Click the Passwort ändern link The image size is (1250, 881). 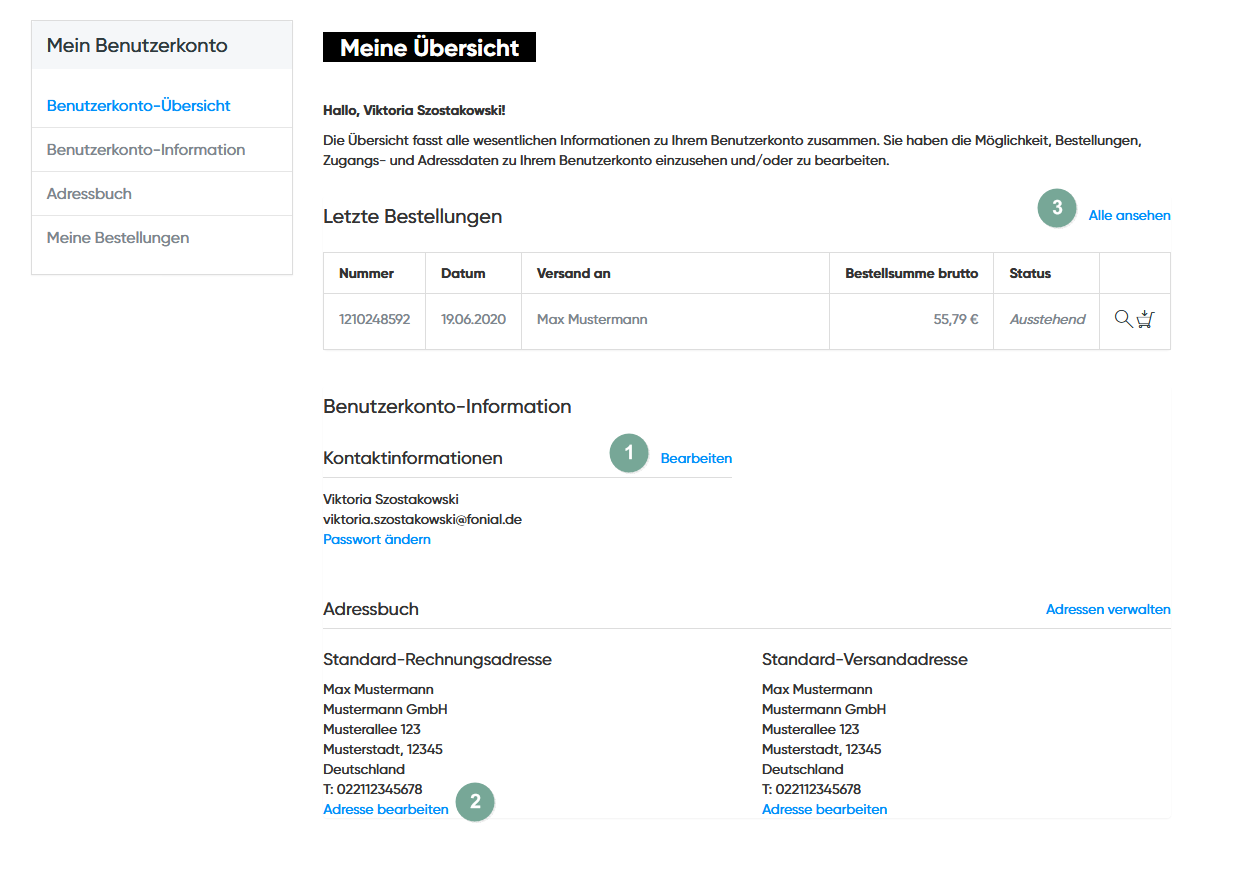click(x=377, y=540)
